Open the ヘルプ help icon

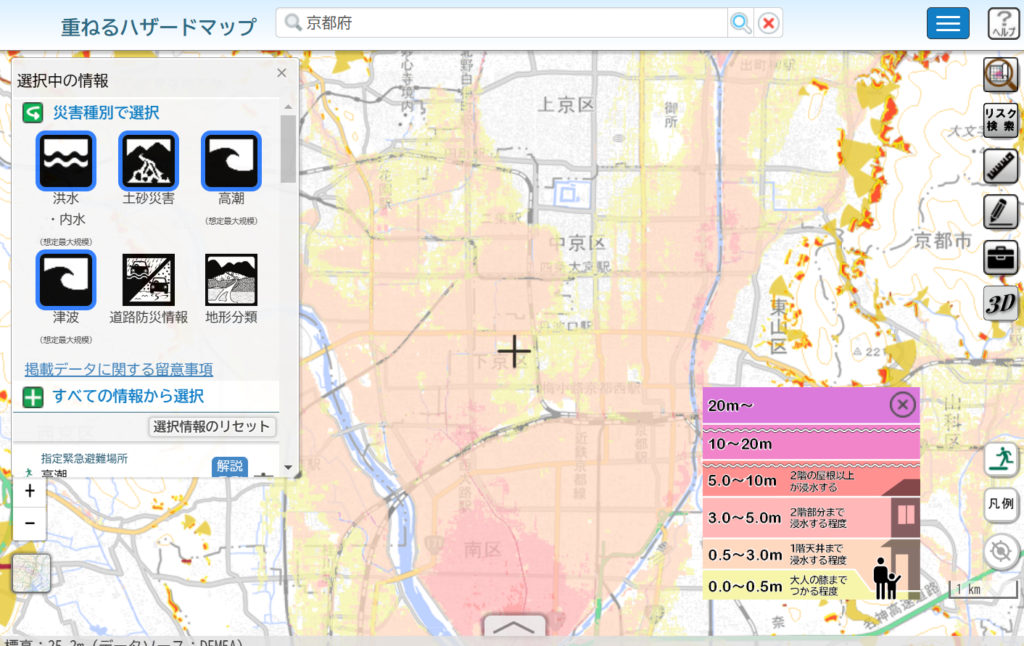point(1003,23)
